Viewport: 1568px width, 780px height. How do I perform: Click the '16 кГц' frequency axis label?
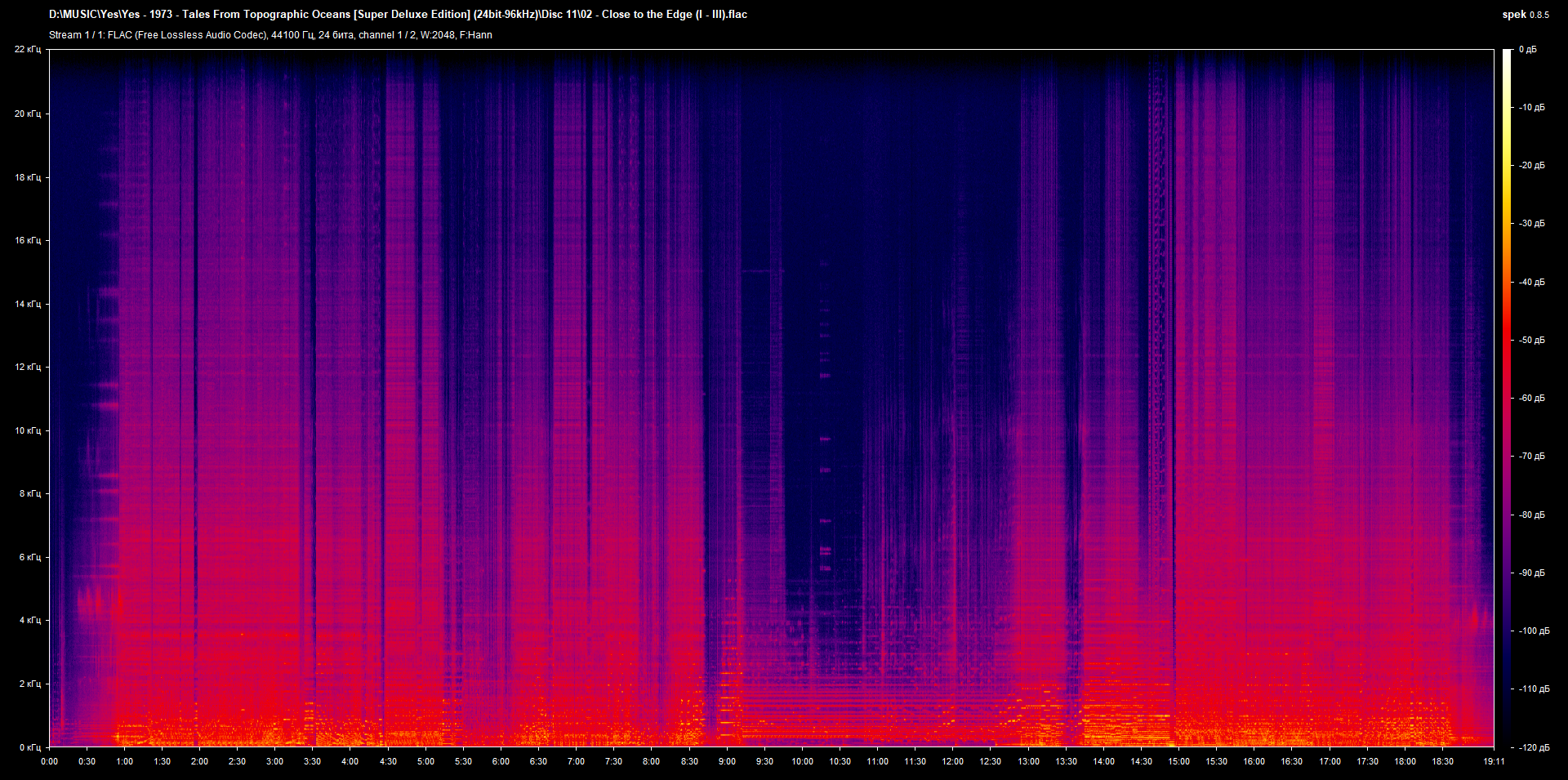click(x=27, y=240)
